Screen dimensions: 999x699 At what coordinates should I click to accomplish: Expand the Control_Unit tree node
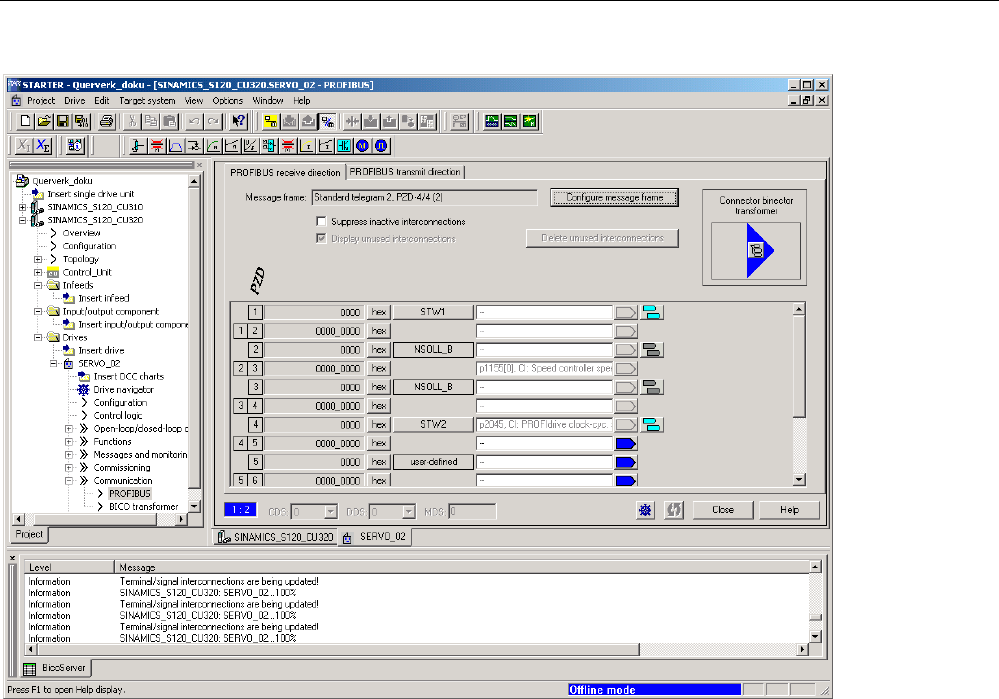pyautogui.click(x=38, y=272)
